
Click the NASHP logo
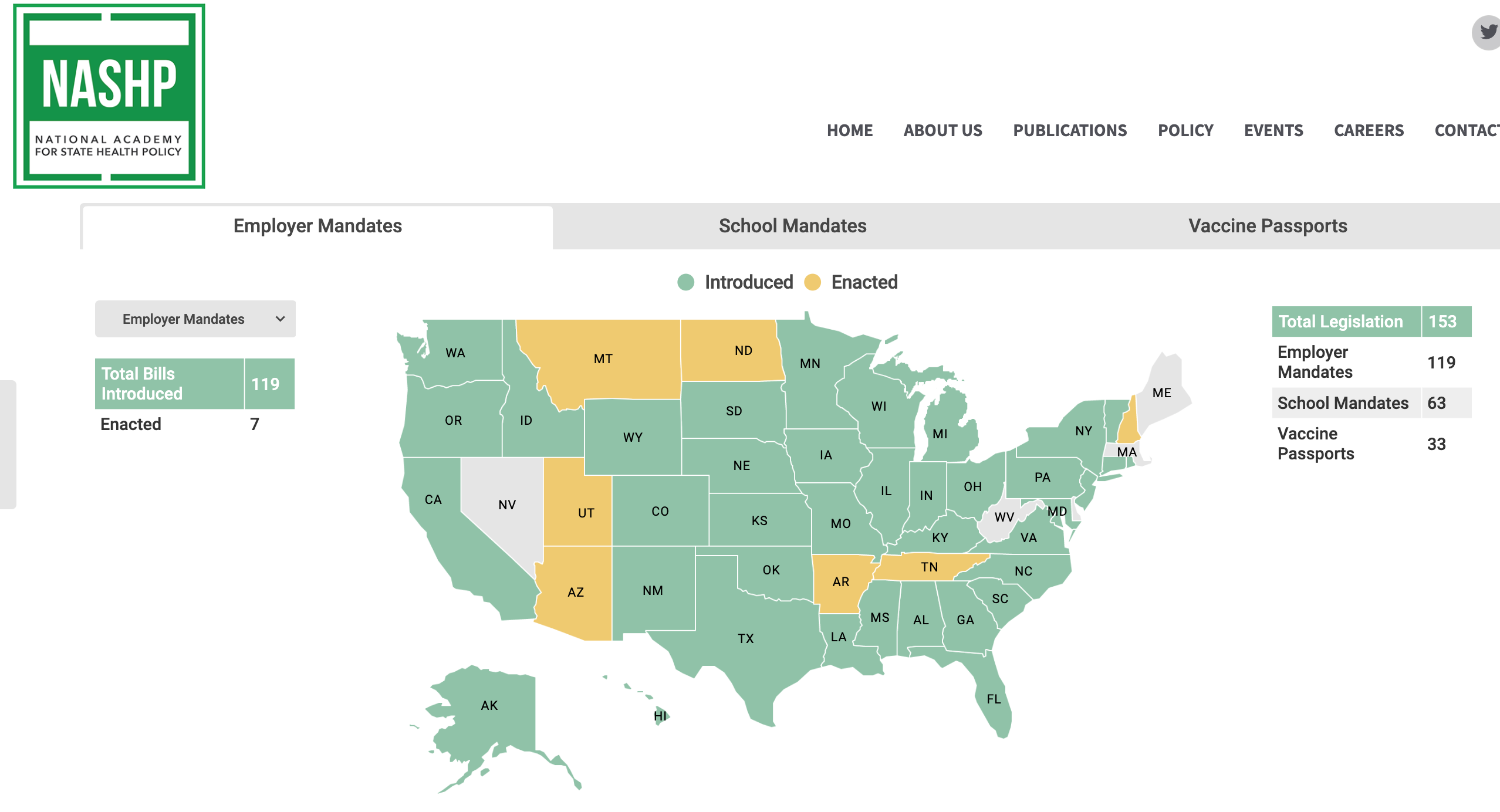pyautogui.click(x=109, y=96)
